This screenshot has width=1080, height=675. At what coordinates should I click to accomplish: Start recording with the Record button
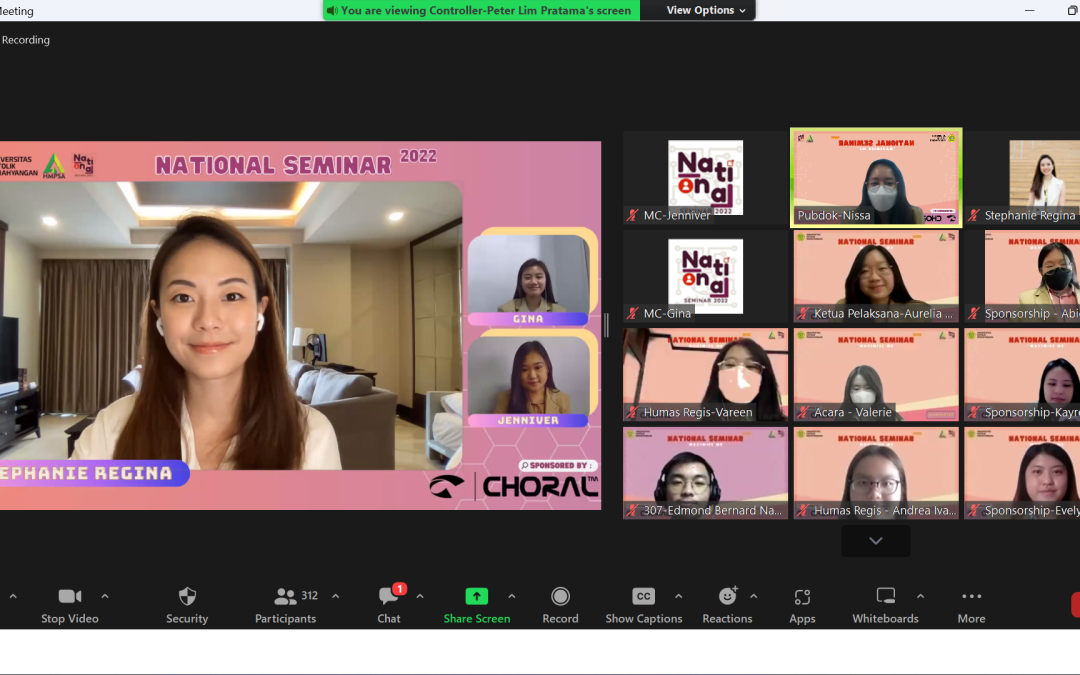[560, 597]
